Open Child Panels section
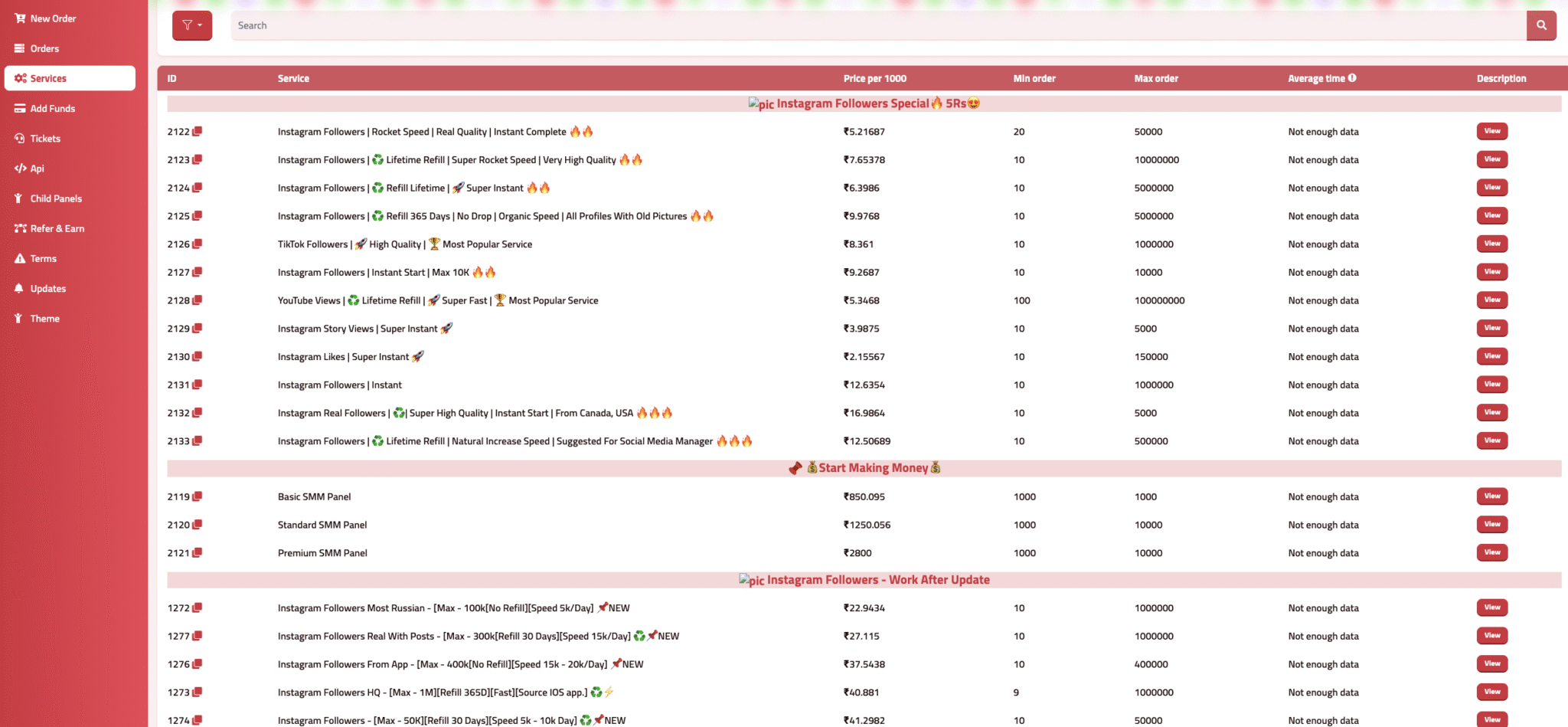Viewport: 1568px width, 727px height. point(56,198)
